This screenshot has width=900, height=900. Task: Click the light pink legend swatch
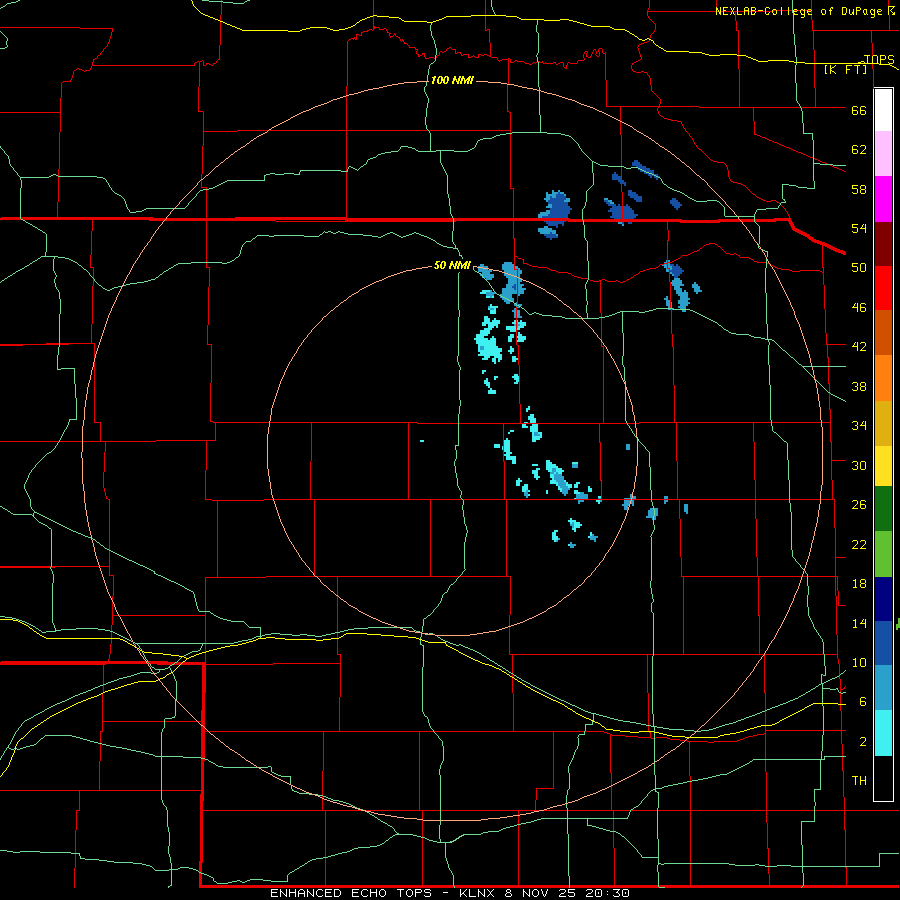tap(883, 154)
